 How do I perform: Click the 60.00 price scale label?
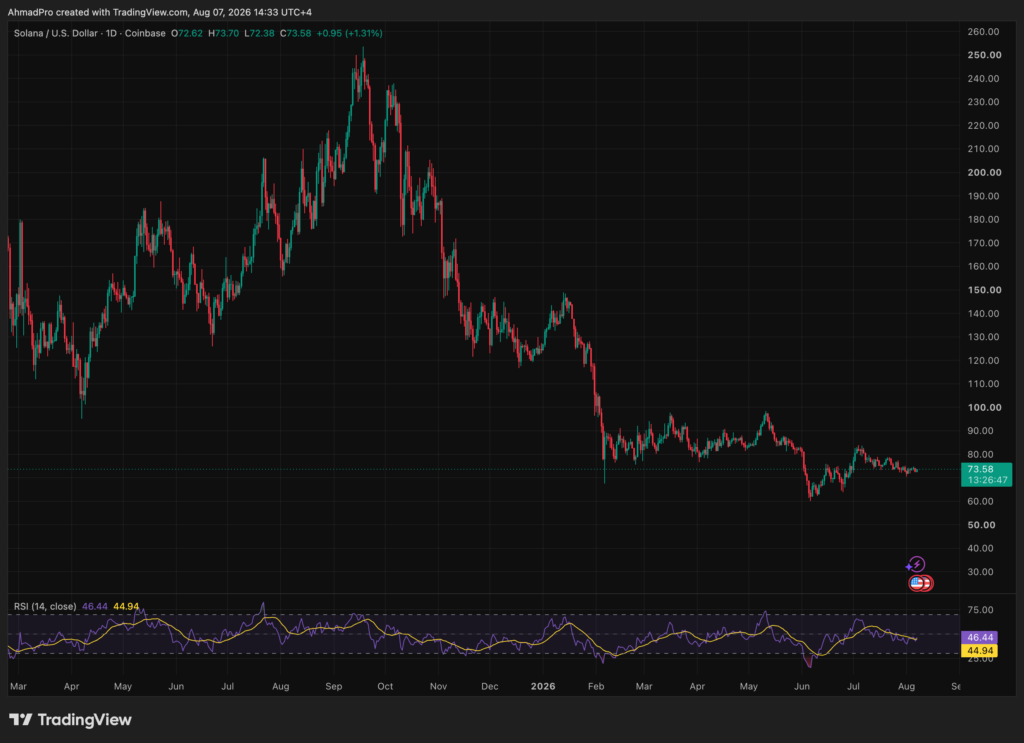[980, 501]
